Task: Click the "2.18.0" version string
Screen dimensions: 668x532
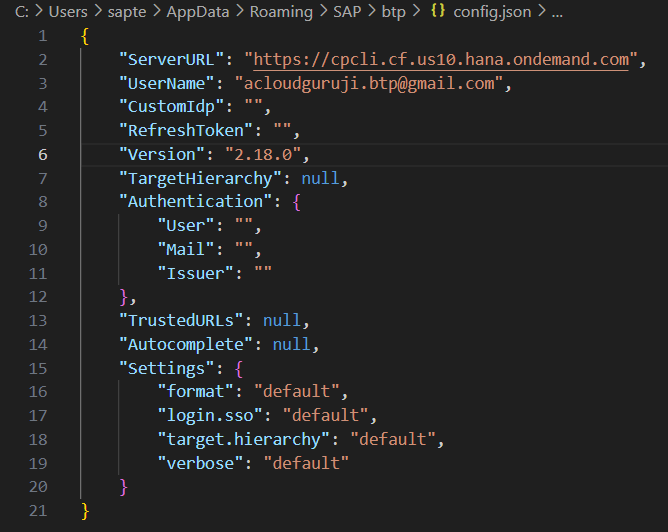Action: pos(267,154)
